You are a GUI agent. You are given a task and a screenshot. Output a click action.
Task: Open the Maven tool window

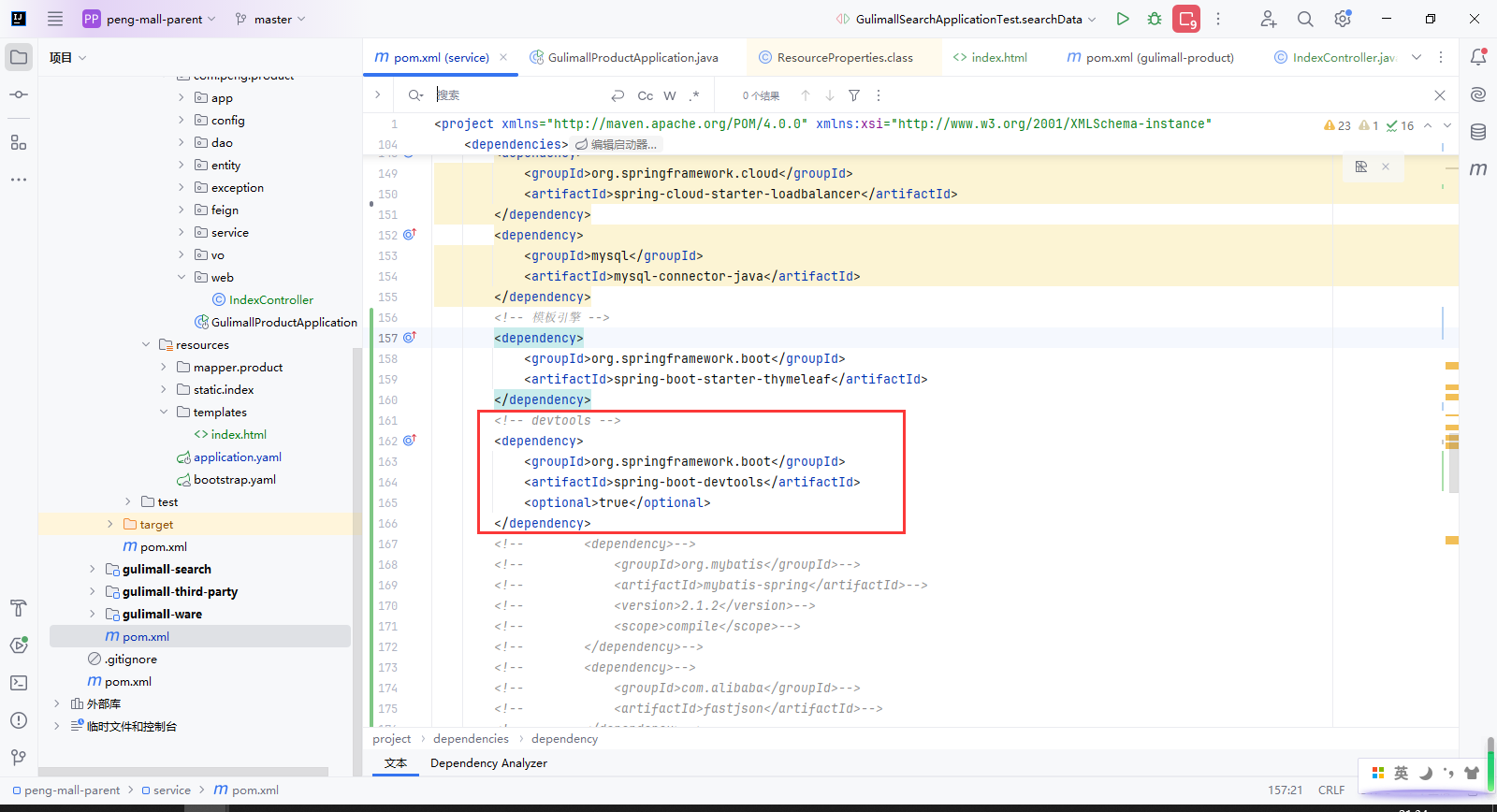1478,169
